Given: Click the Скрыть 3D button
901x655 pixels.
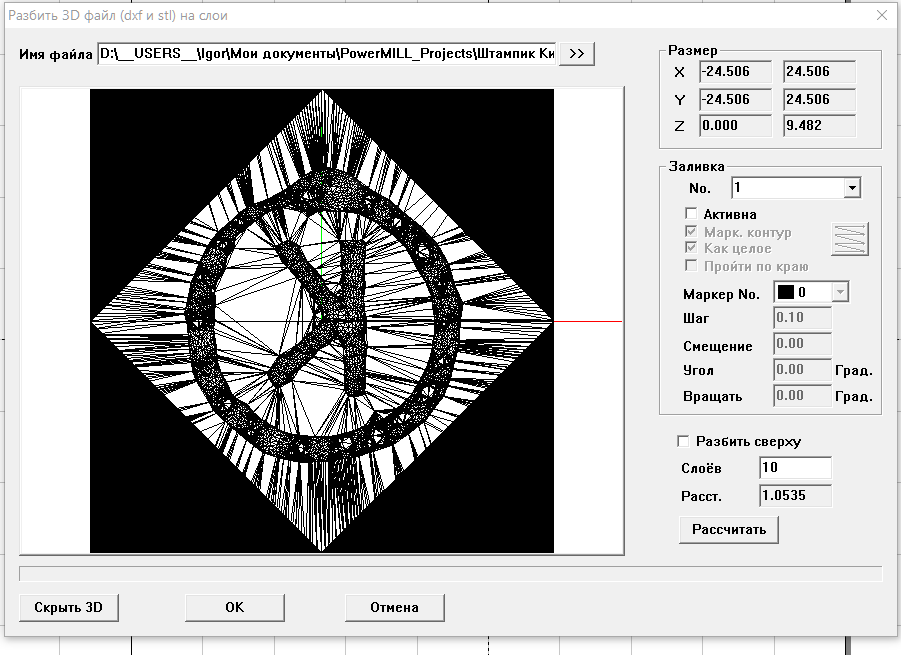Looking at the screenshot, I should point(69,607).
